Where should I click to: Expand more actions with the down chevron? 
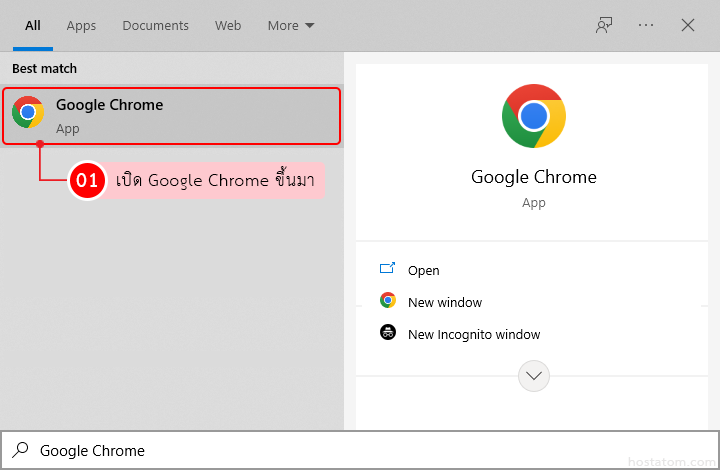pyautogui.click(x=534, y=376)
